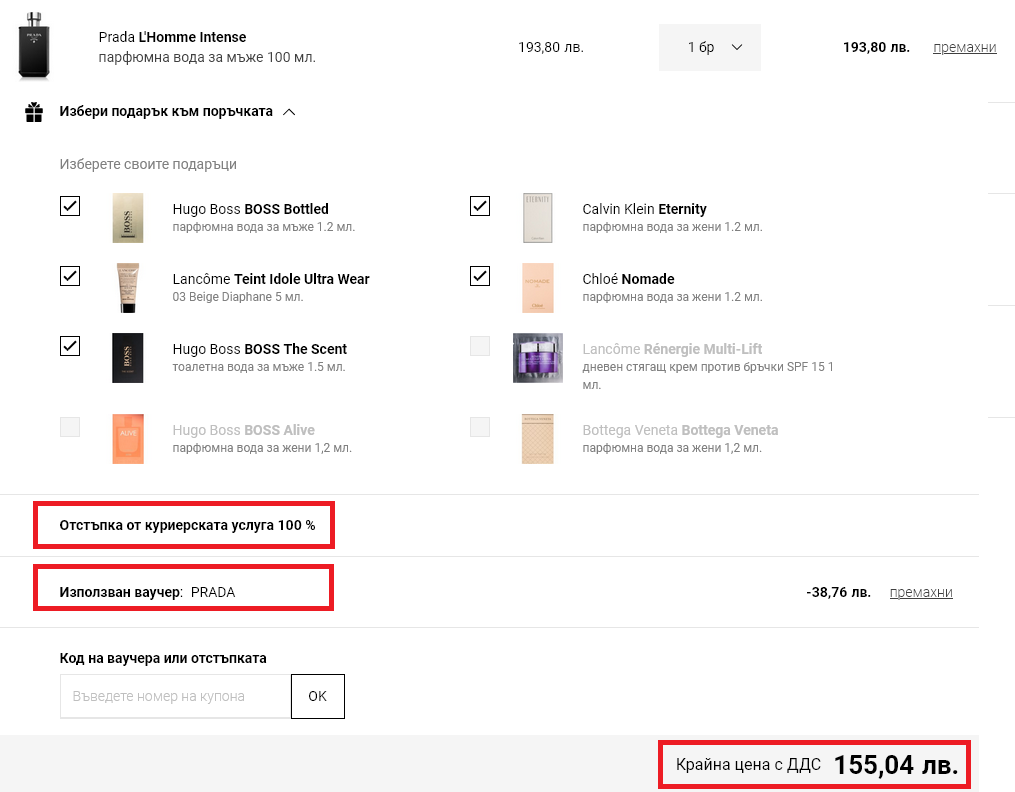Click the Chloé Nomade sample image
This screenshot has height=792, width=1015.
pos(537,288)
